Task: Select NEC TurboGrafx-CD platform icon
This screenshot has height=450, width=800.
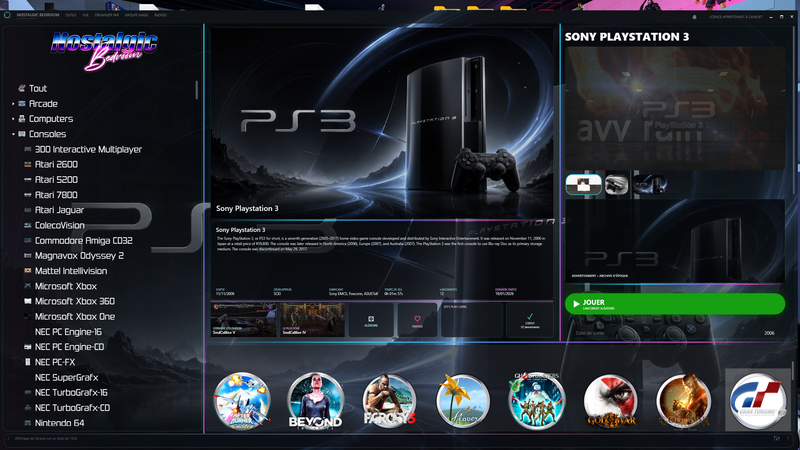Action: 28,408
